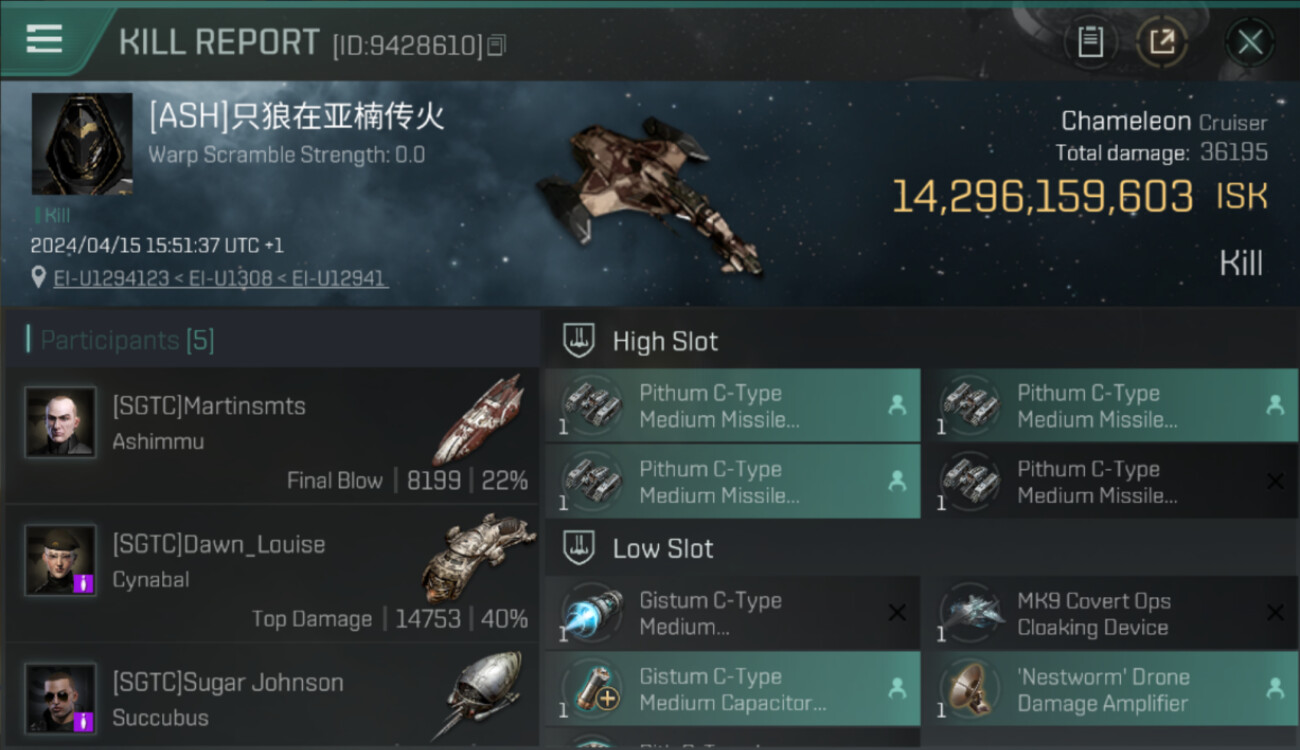Select the MK9 Covert Ops Cloaking Device icon
The height and width of the screenshot is (750, 1300).
(x=970, y=613)
